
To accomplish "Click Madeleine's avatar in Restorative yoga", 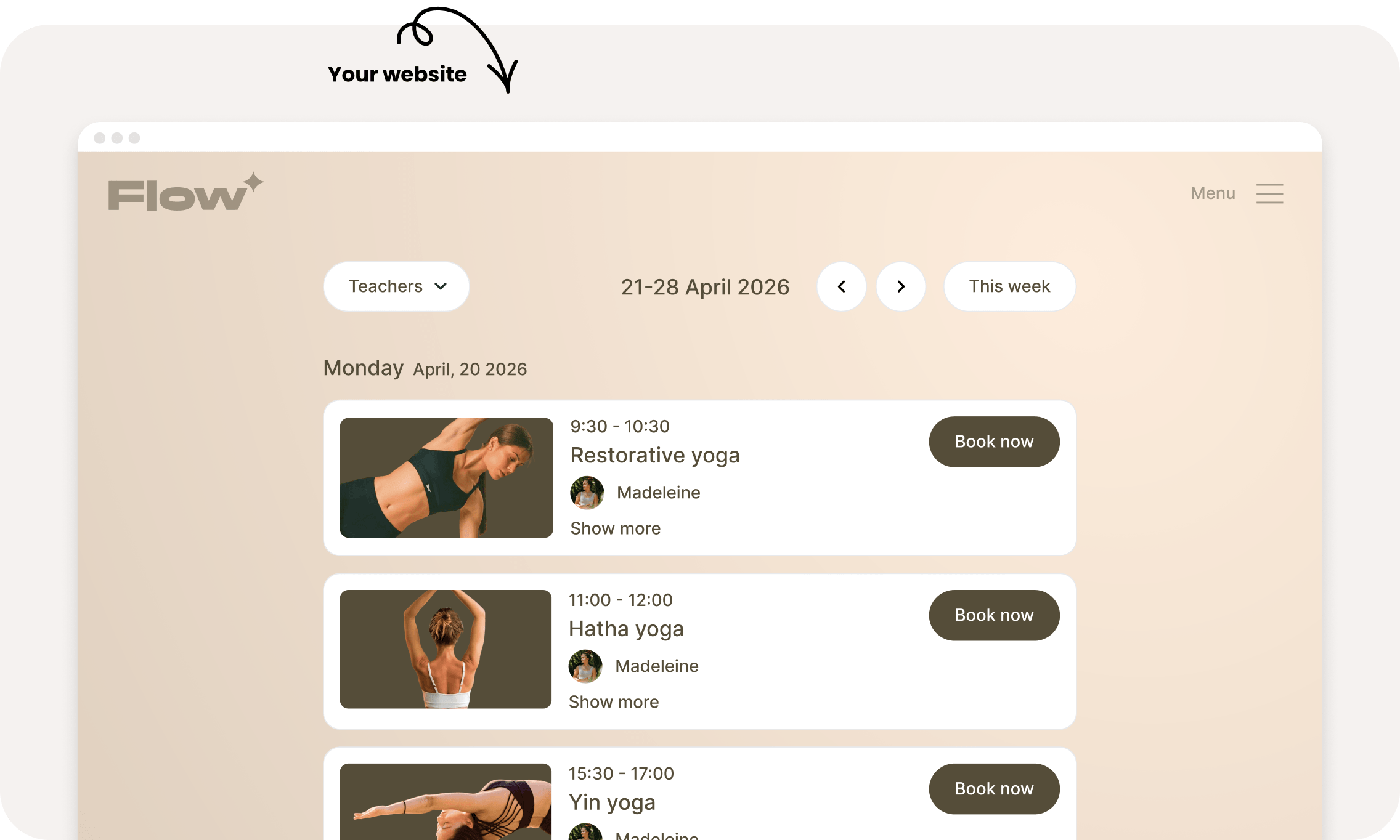I will click(x=587, y=492).
